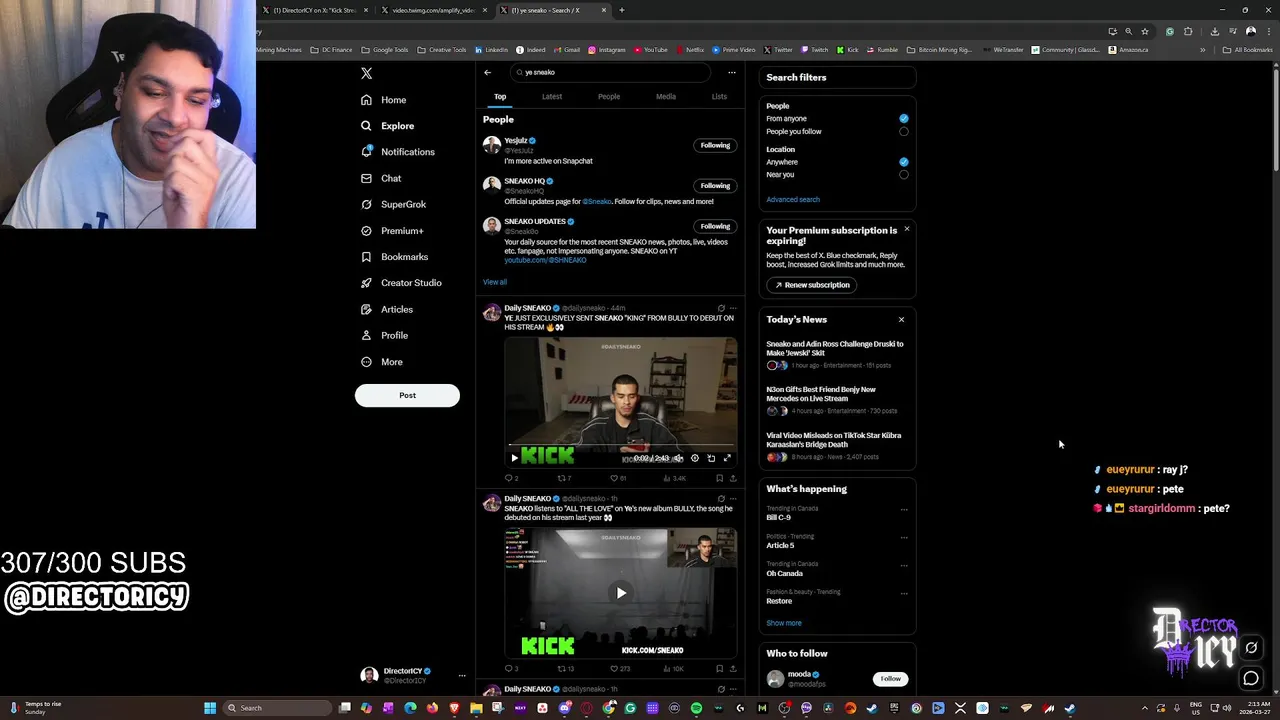Image resolution: width=1280 pixels, height=720 pixels.
Task: Switch to the Lists search tab
Action: tap(719, 97)
